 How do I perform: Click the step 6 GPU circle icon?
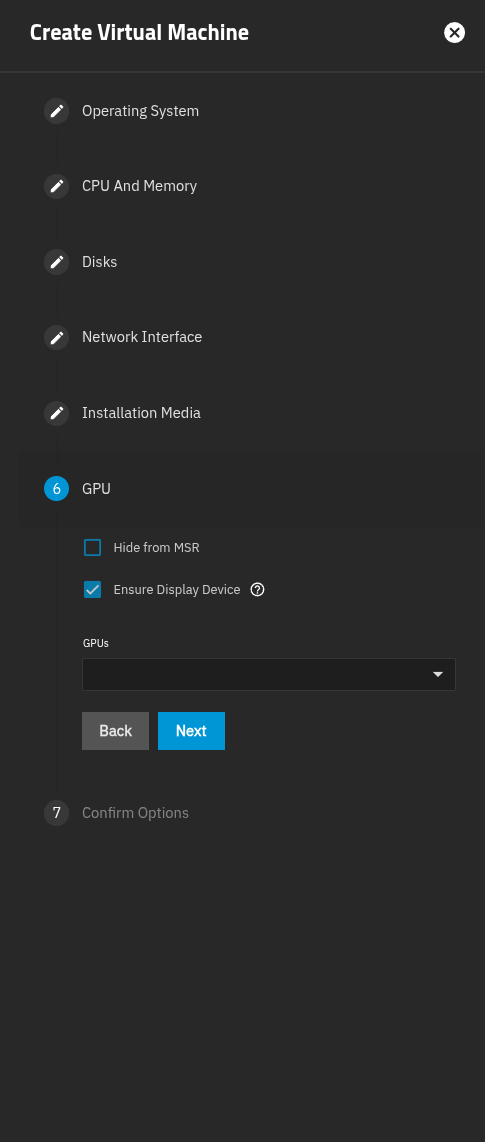click(57, 489)
